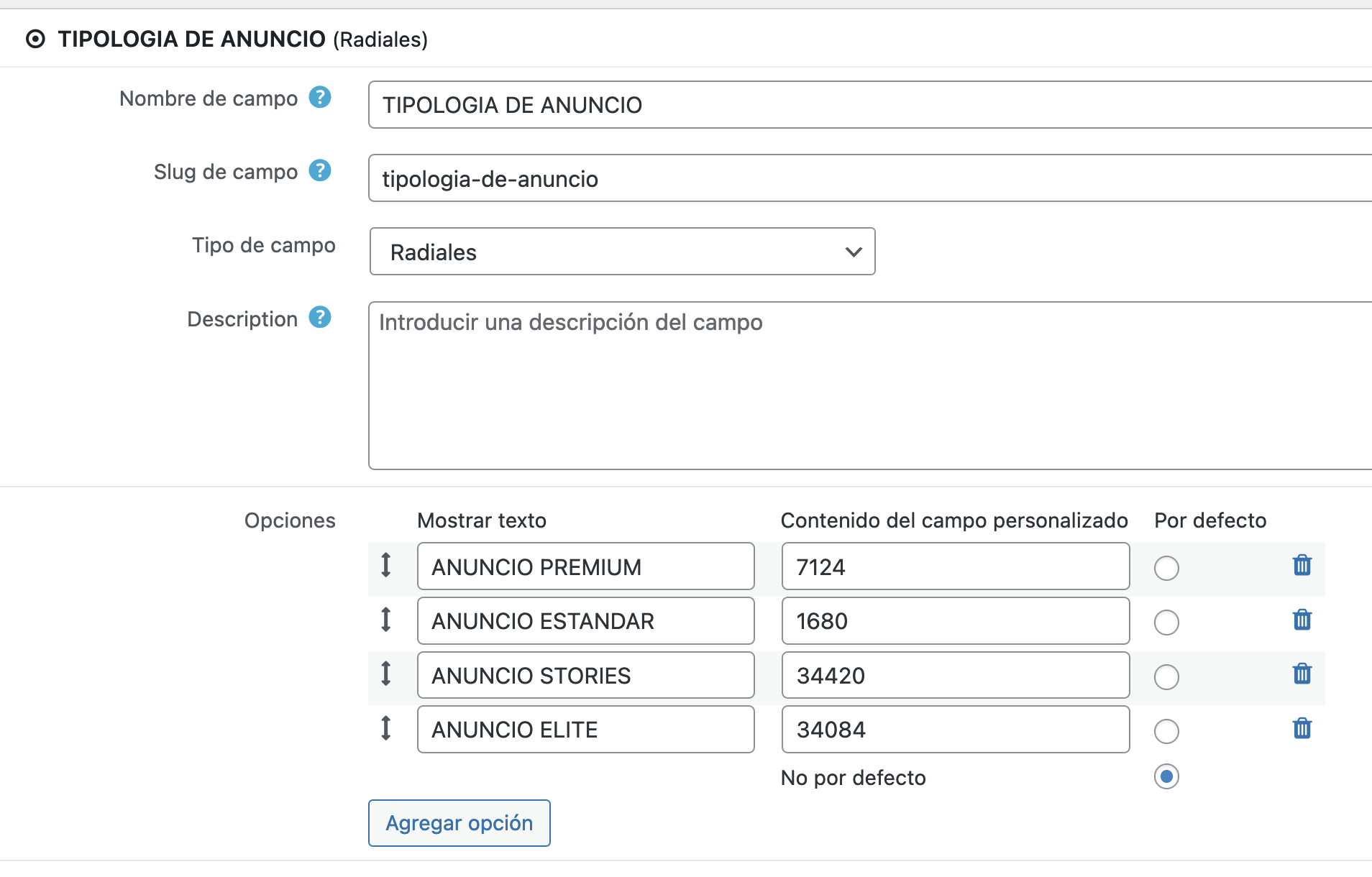Select the No por defecto radio button

point(1166,776)
